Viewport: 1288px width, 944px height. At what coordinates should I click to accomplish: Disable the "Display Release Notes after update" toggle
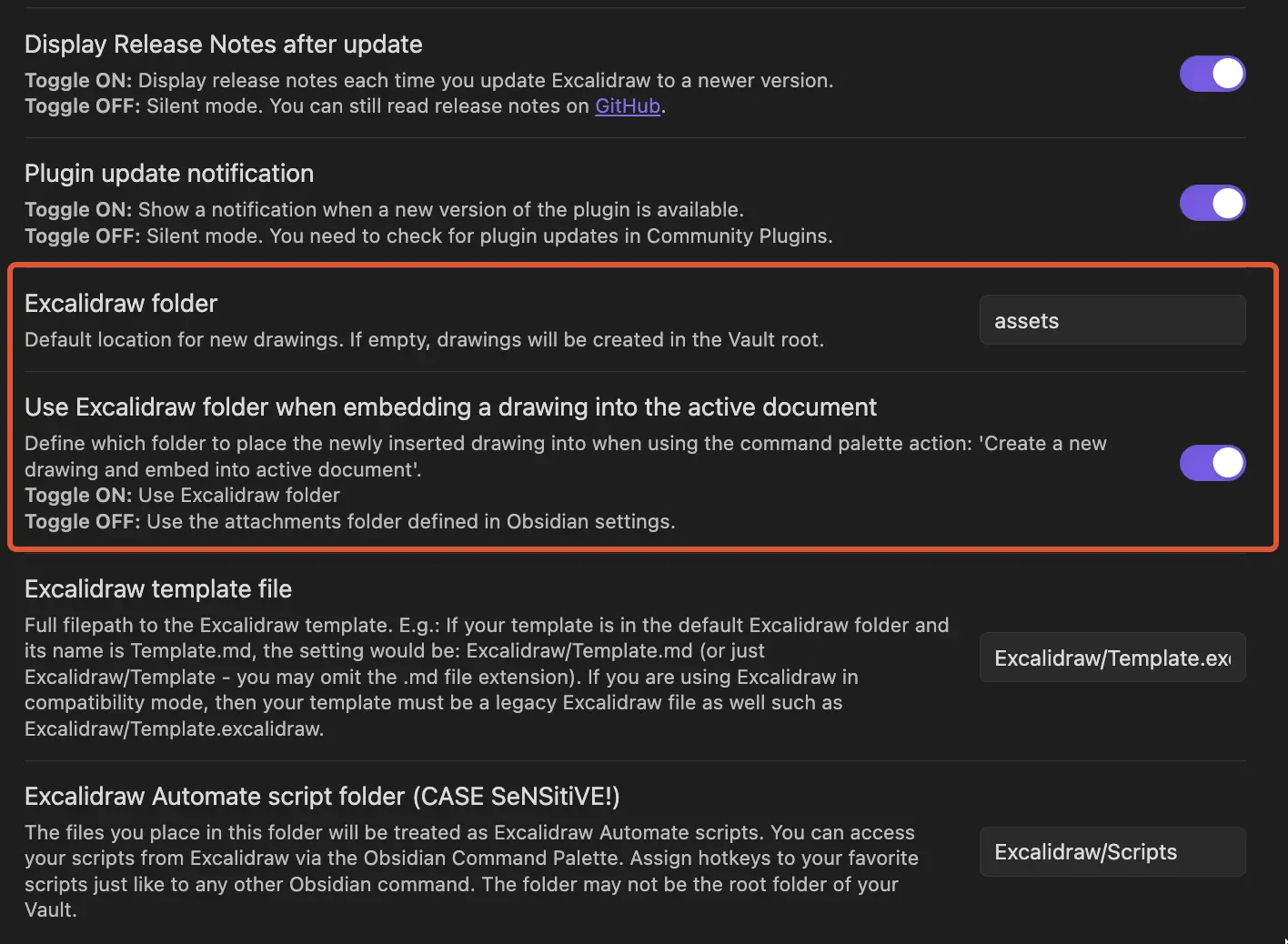(1213, 74)
